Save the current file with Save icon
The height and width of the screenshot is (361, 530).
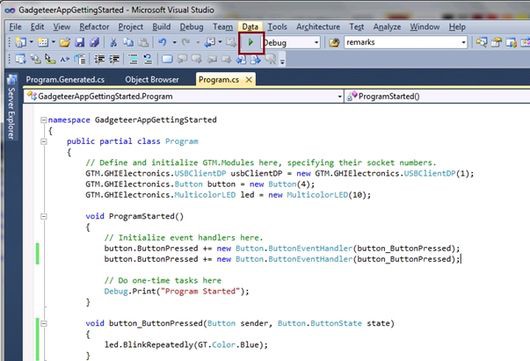tap(80, 42)
